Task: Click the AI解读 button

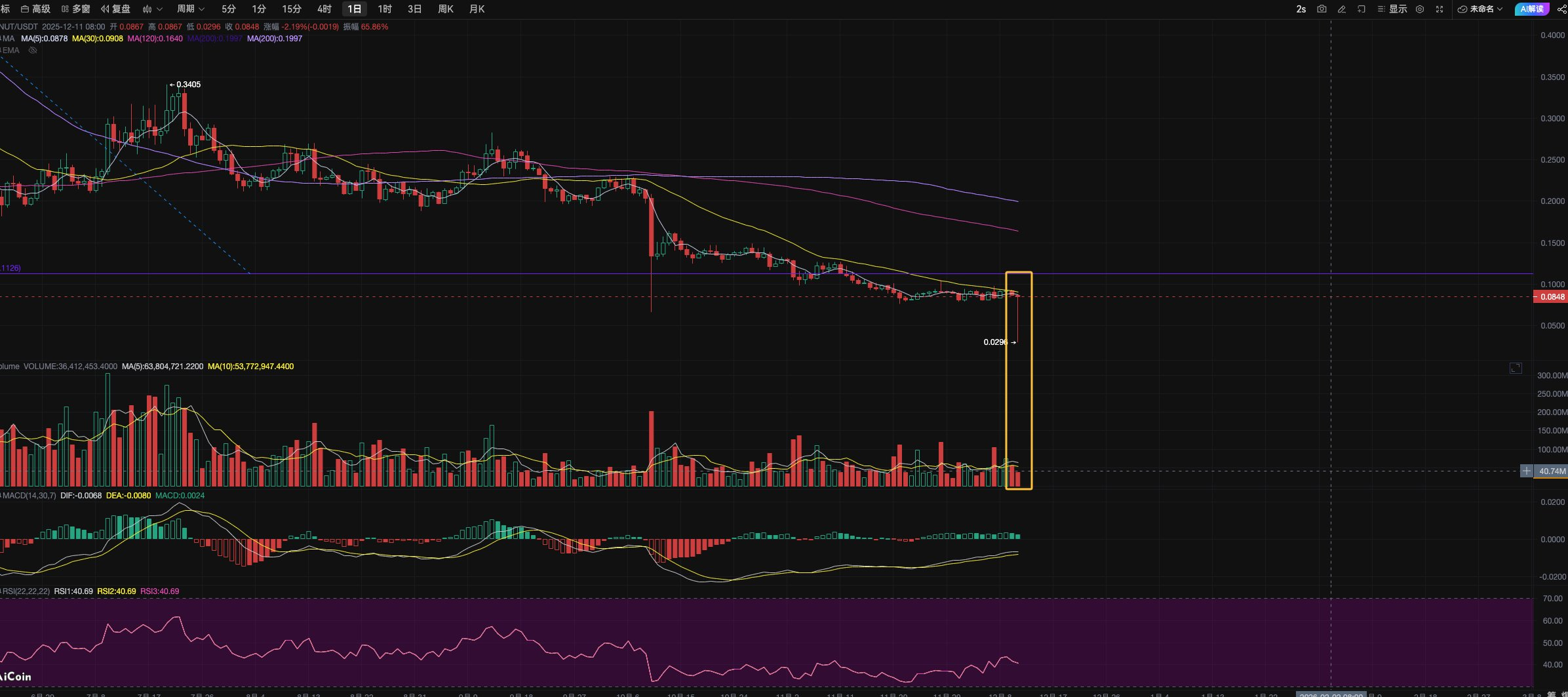Action: pyautogui.click(x=1532, y=9)
